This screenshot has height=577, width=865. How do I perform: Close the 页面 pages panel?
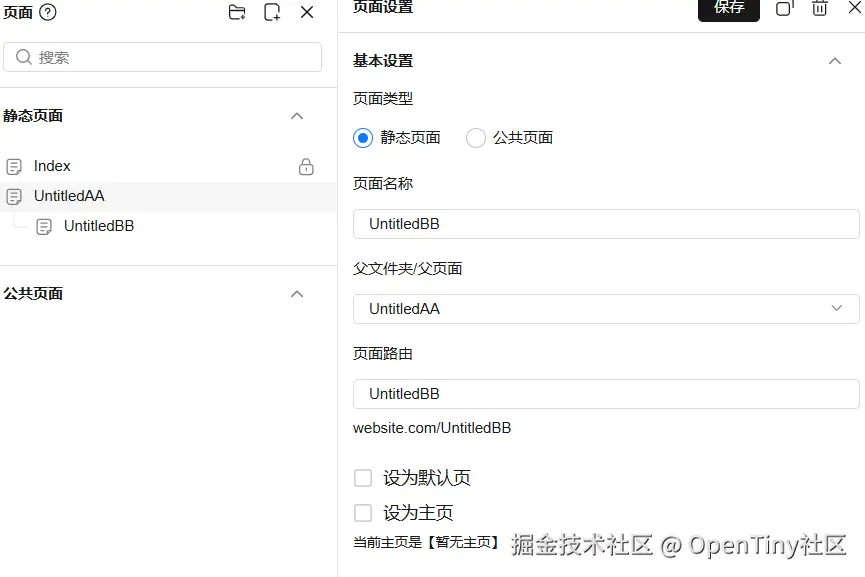tap(307, 12)
